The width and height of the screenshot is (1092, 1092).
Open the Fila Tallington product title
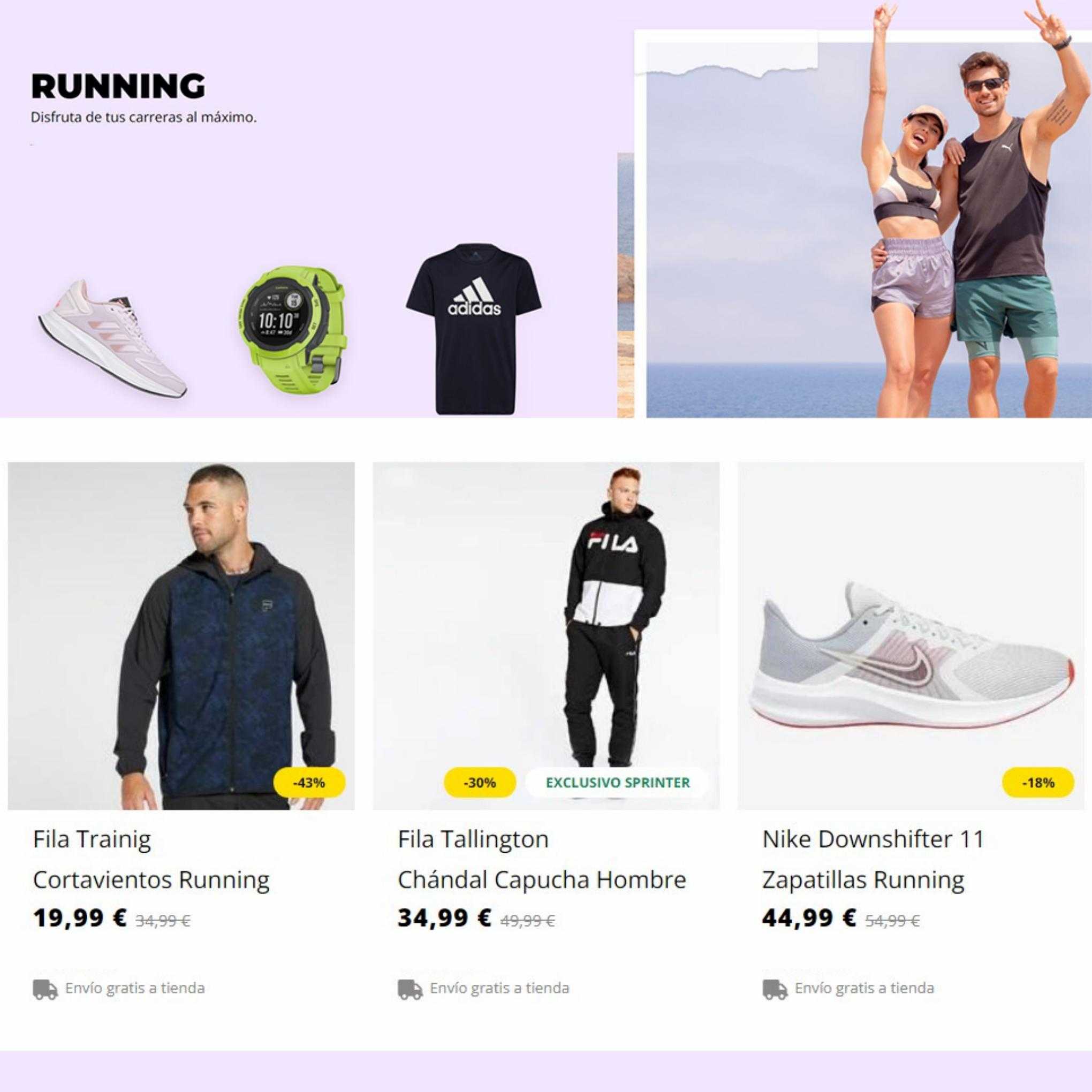473,839
